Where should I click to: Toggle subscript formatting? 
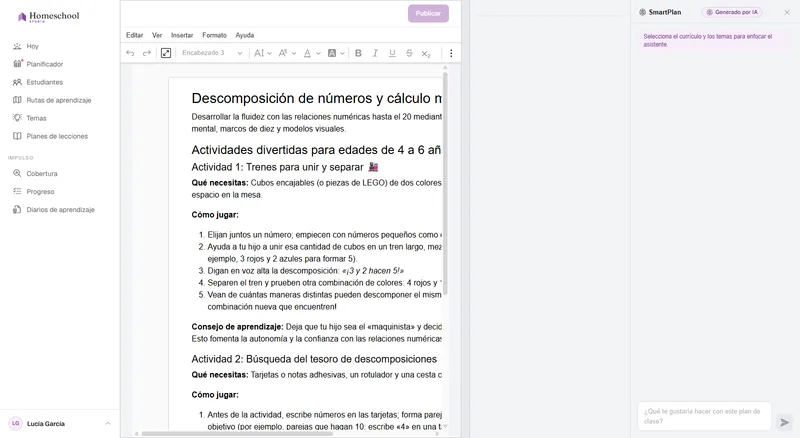(x=426, y=54)
